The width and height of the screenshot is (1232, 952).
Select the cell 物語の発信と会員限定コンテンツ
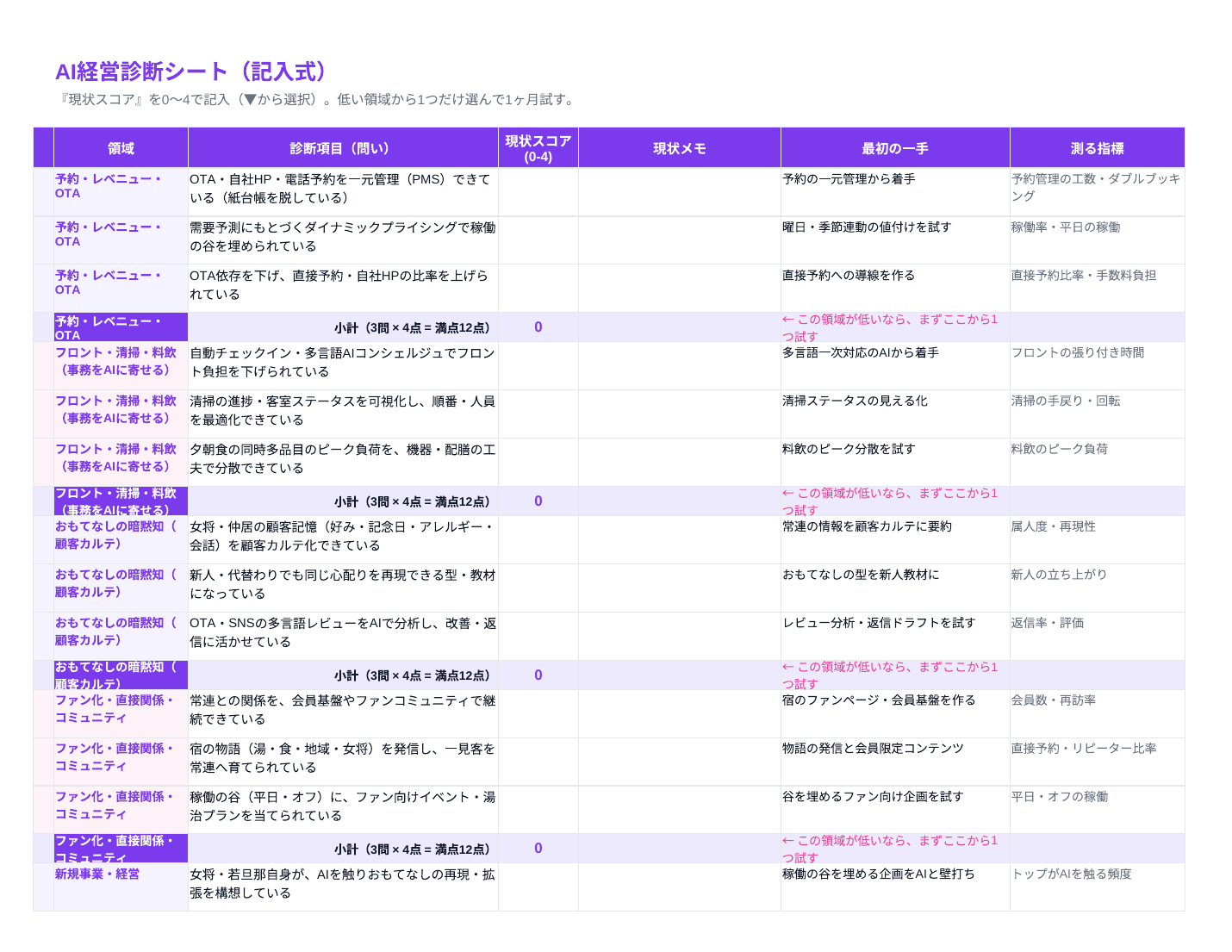pos(895,762)
